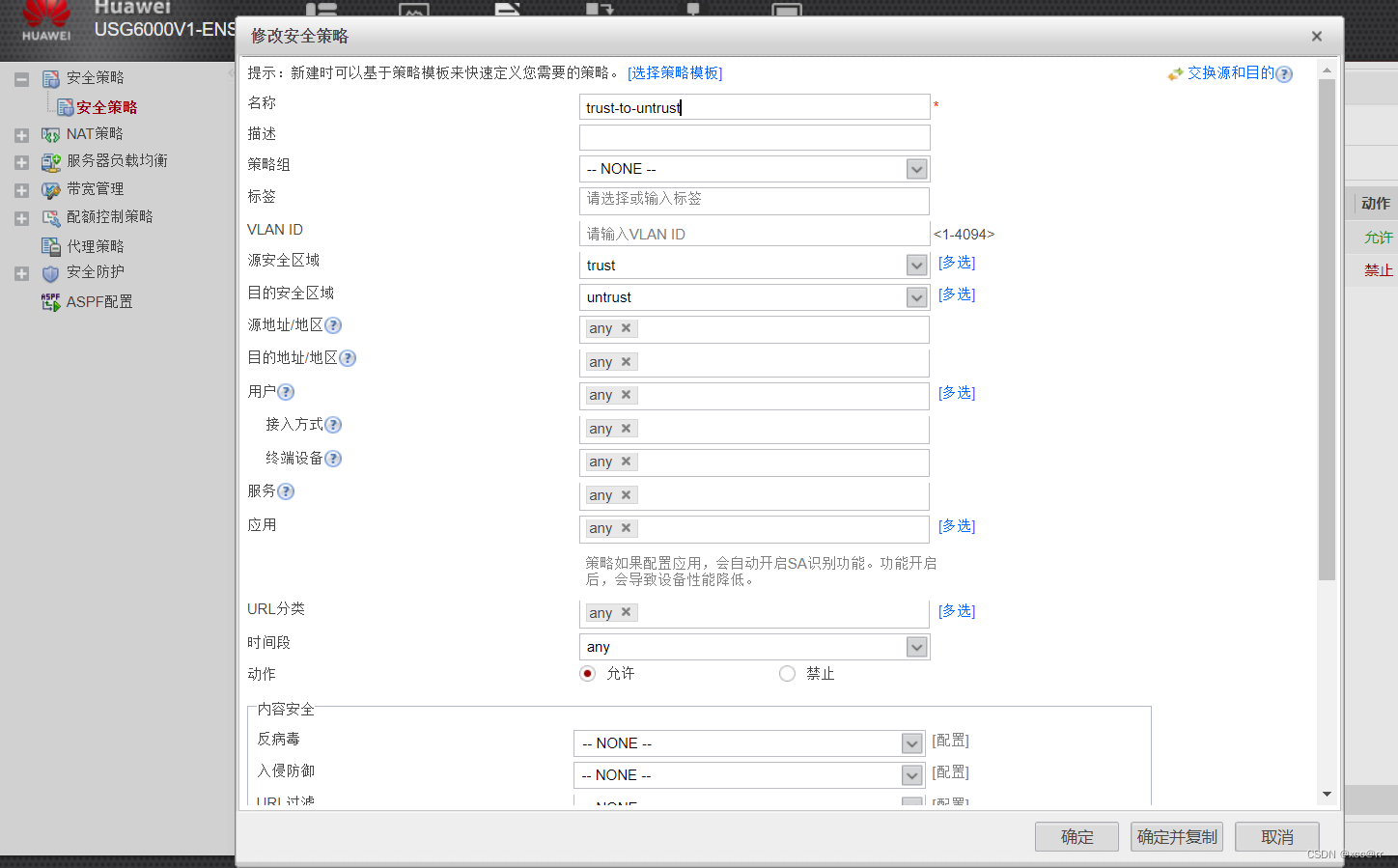Click the Huawei logo in the header
Screen dimensions: 1398x868
46,19
